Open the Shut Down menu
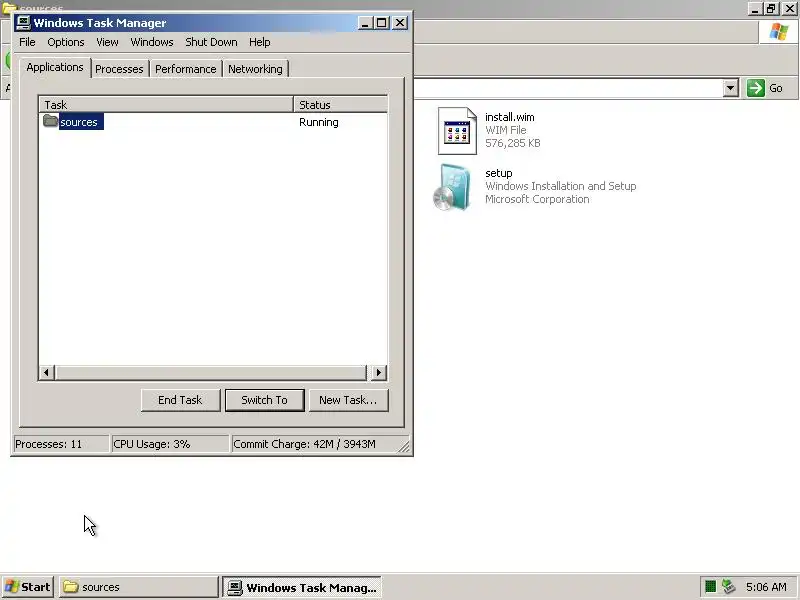The image size is (800, 600). pyautogui.click(x=211, y=42)
